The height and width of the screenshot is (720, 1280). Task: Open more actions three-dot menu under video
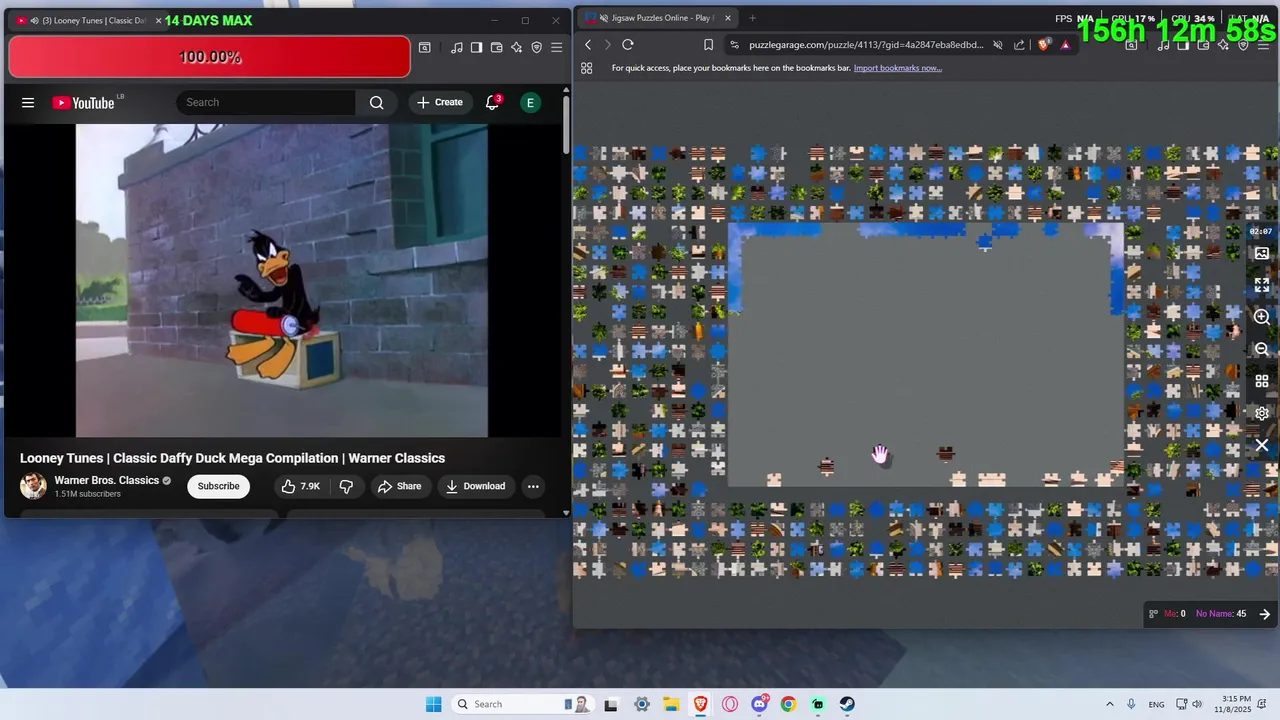(533, 486)
